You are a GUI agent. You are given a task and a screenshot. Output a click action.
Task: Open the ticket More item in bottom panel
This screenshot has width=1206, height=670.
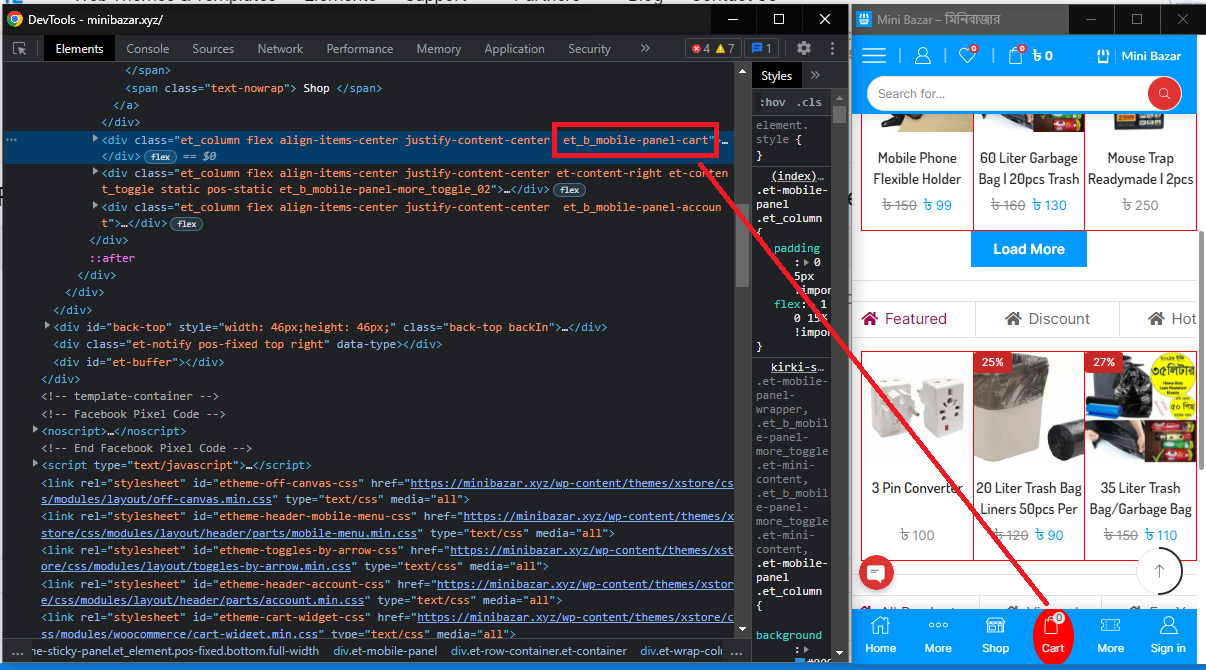[x=1110, y=635]
